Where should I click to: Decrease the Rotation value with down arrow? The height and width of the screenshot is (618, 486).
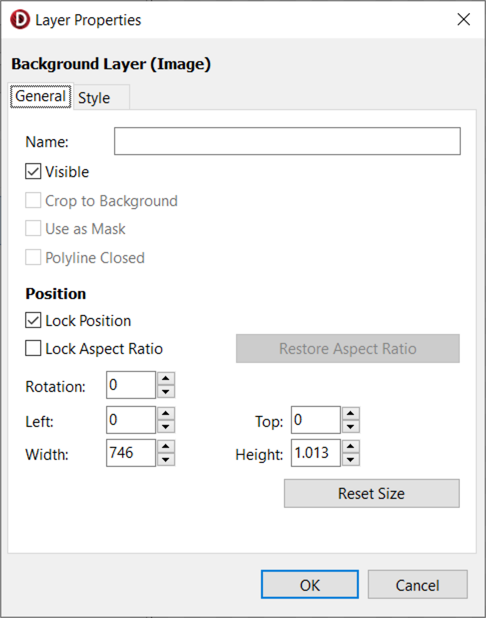pos(166,392)
